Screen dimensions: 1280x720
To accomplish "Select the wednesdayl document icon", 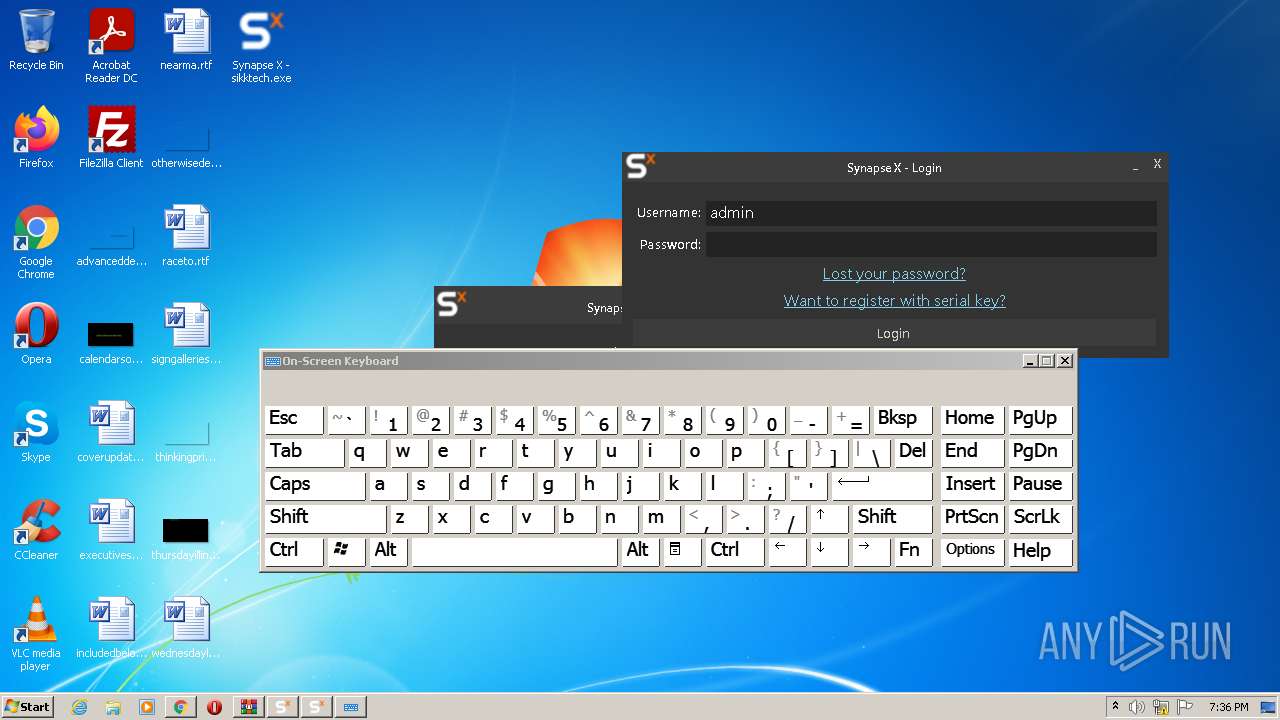I will [x=186, y=628].
